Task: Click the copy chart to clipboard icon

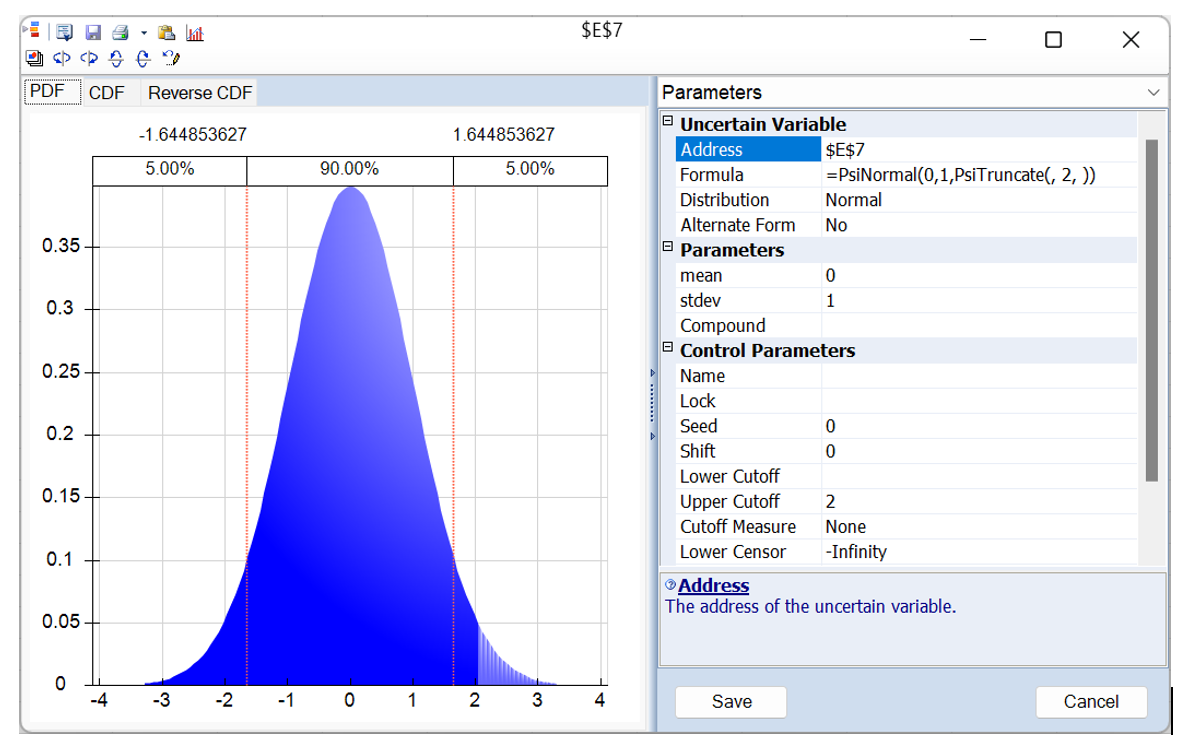Action: (166, 33)
